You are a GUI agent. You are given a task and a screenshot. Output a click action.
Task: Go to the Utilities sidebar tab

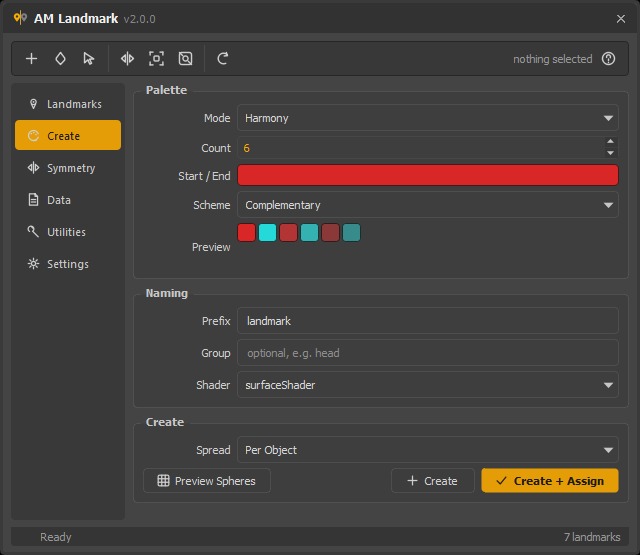[68, 232]
